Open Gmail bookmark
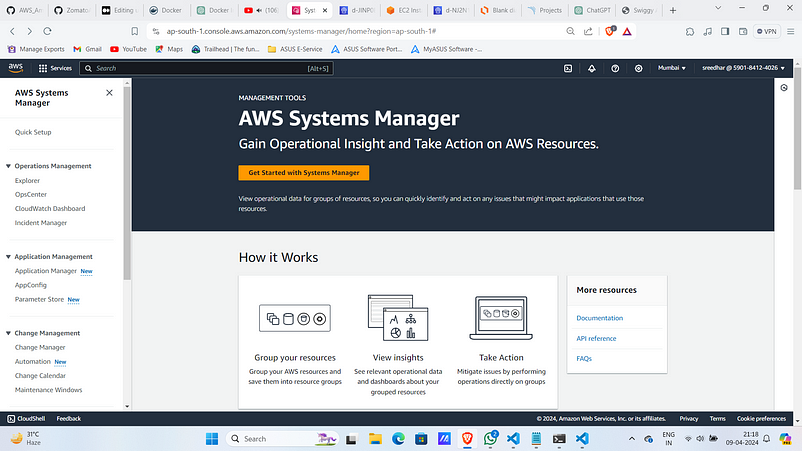802x451 pixels. (87, 49)
